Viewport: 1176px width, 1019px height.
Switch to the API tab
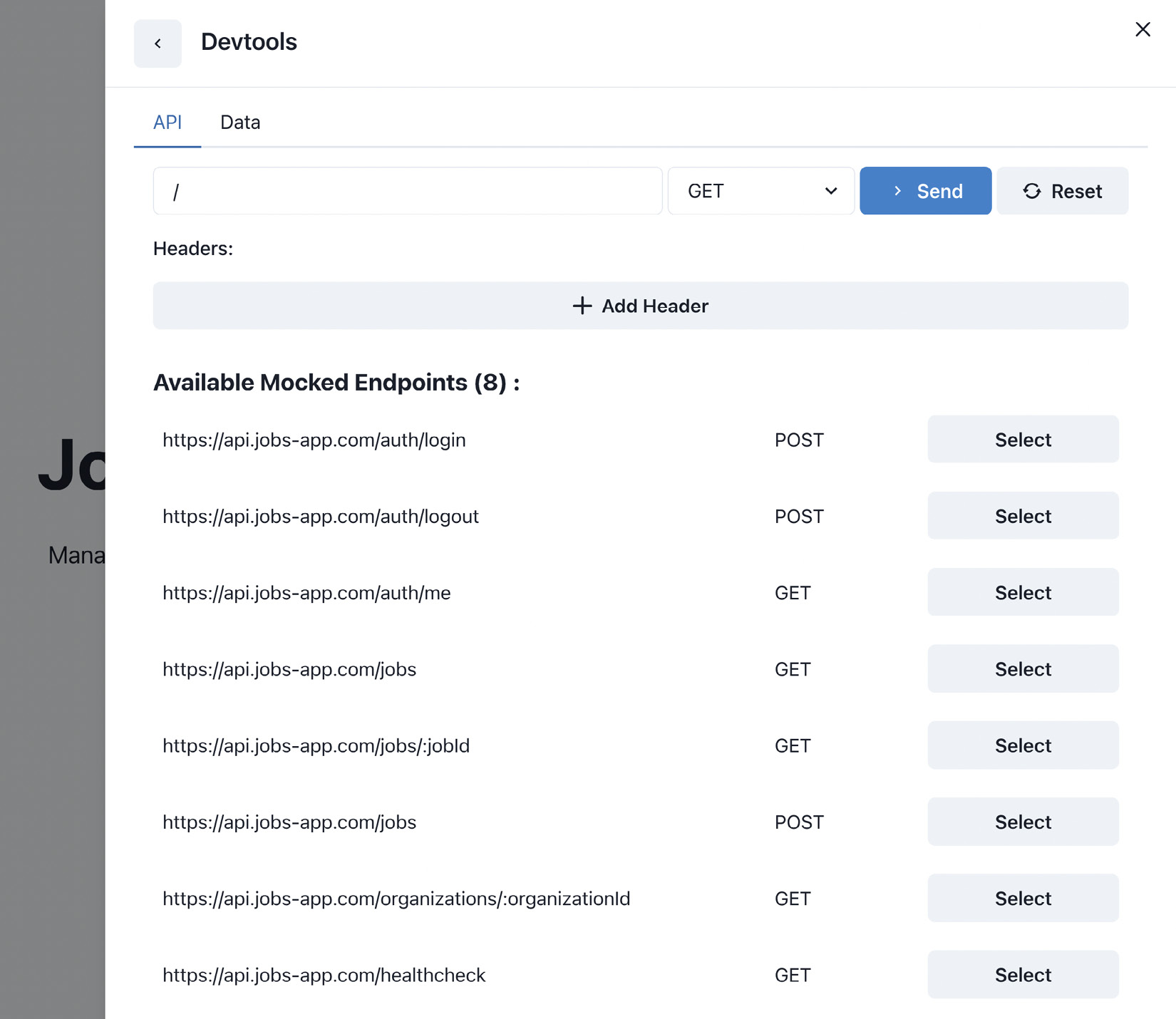pyautogui.click(x=167, y=123)
